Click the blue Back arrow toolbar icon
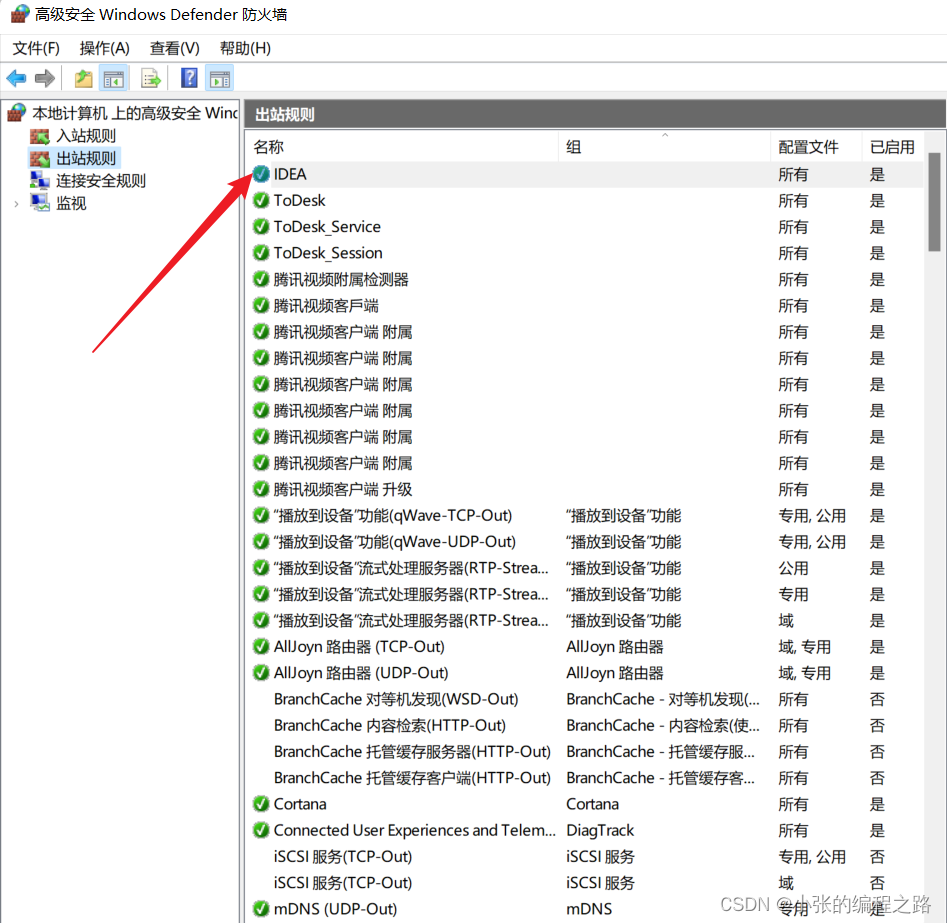The width and height of the screenshot is (947, 923). tap(16, 79)
